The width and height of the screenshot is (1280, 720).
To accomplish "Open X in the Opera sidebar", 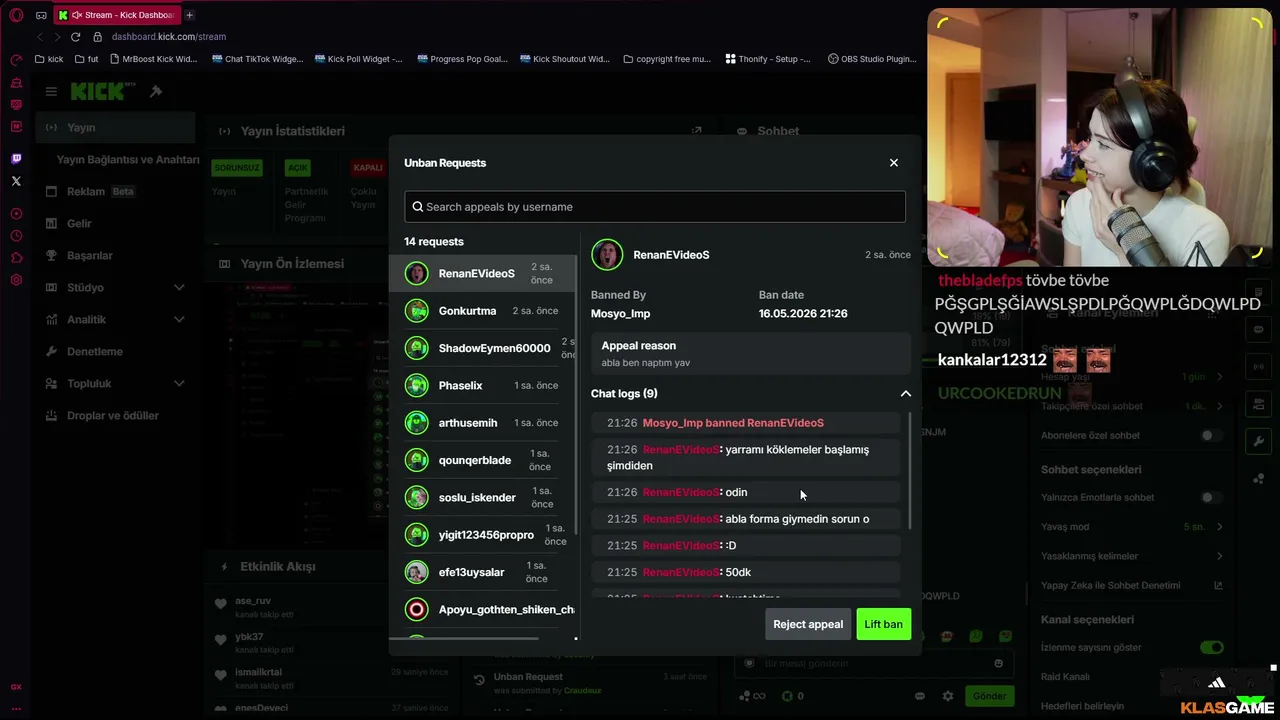I will [x=16, y=181].
